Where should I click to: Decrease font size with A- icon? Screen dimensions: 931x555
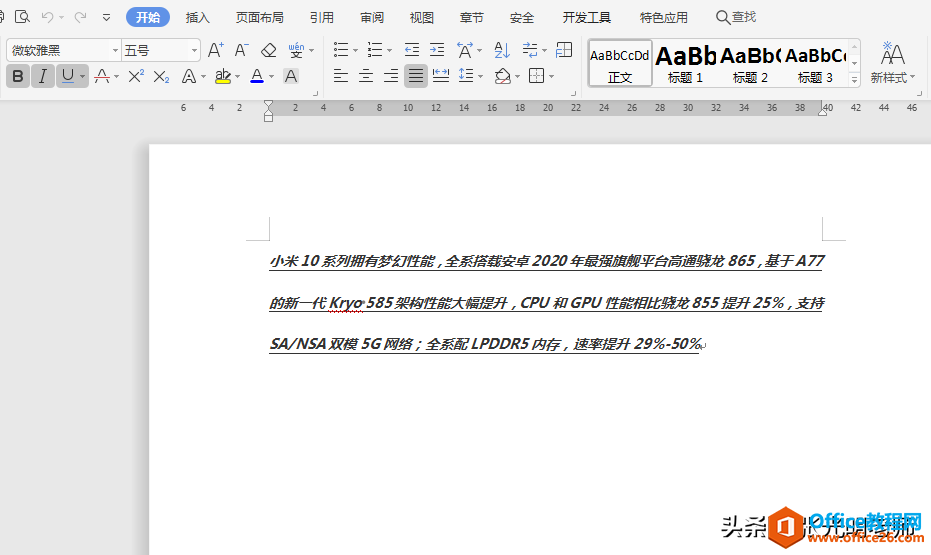pos(241,50)
